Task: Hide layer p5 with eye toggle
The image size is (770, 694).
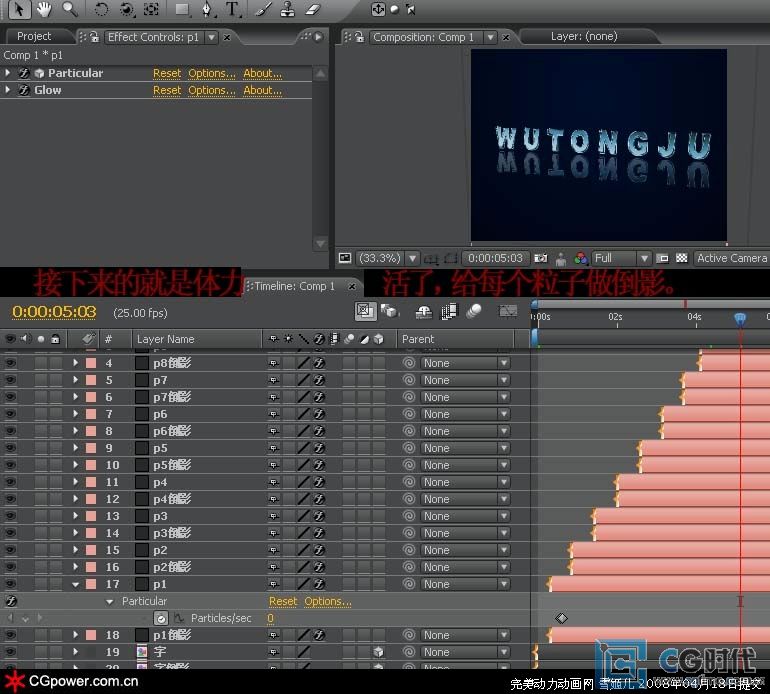Action: 10,447
